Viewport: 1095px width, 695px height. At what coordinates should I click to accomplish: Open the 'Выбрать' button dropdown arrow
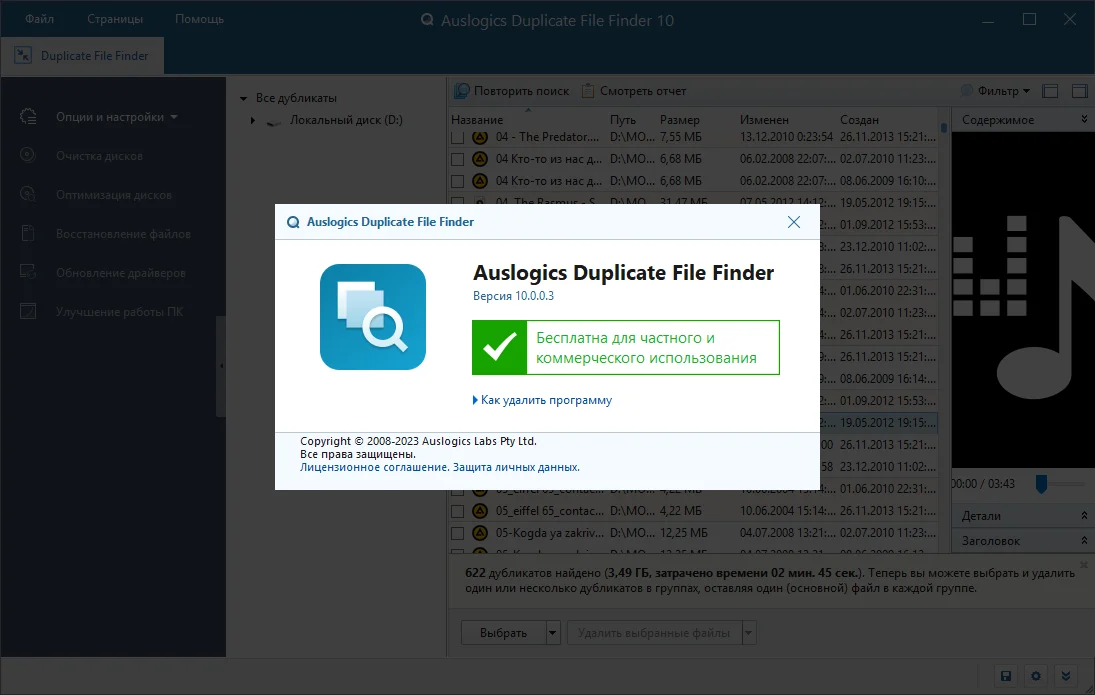552,633
